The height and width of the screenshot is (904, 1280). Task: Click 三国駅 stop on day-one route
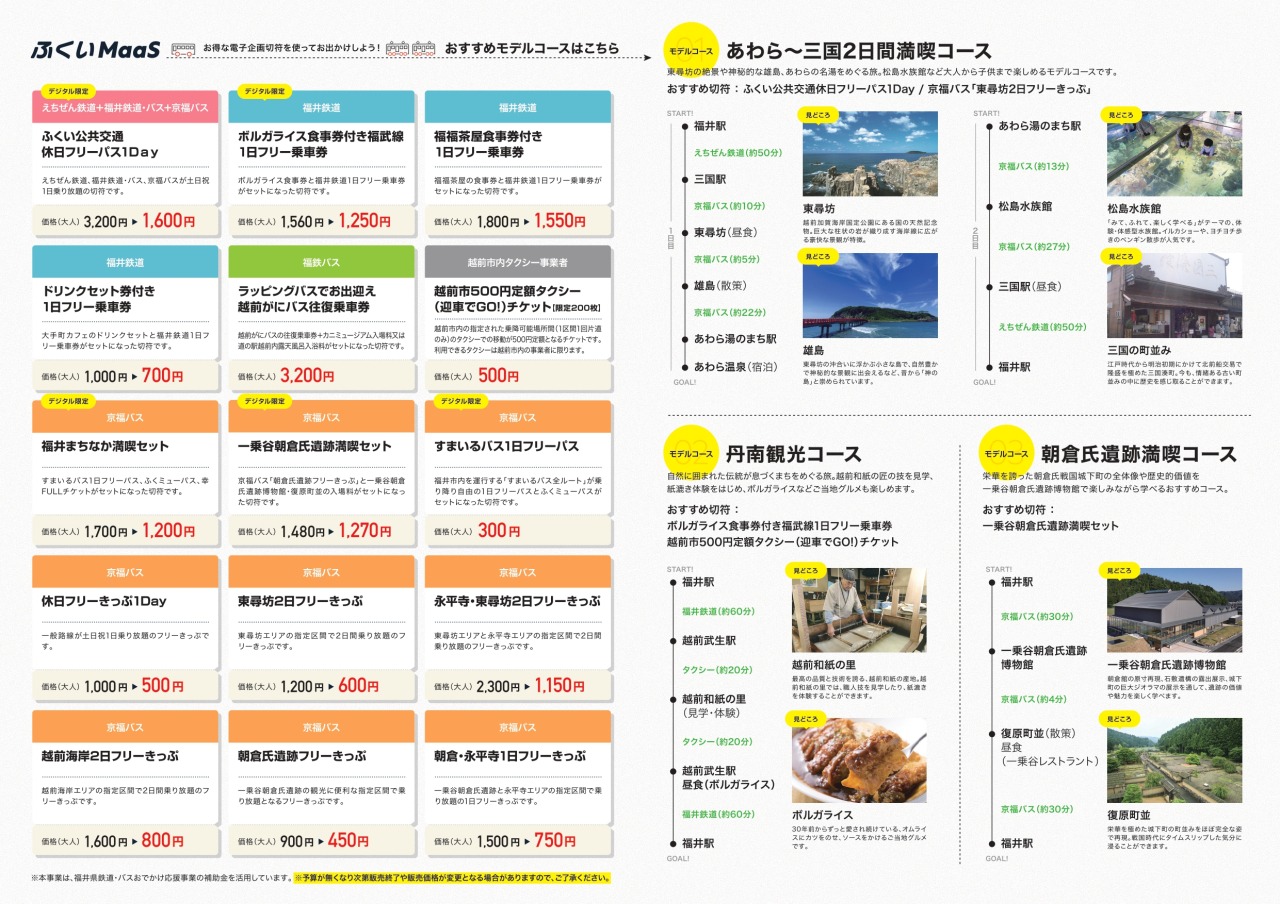710,179
